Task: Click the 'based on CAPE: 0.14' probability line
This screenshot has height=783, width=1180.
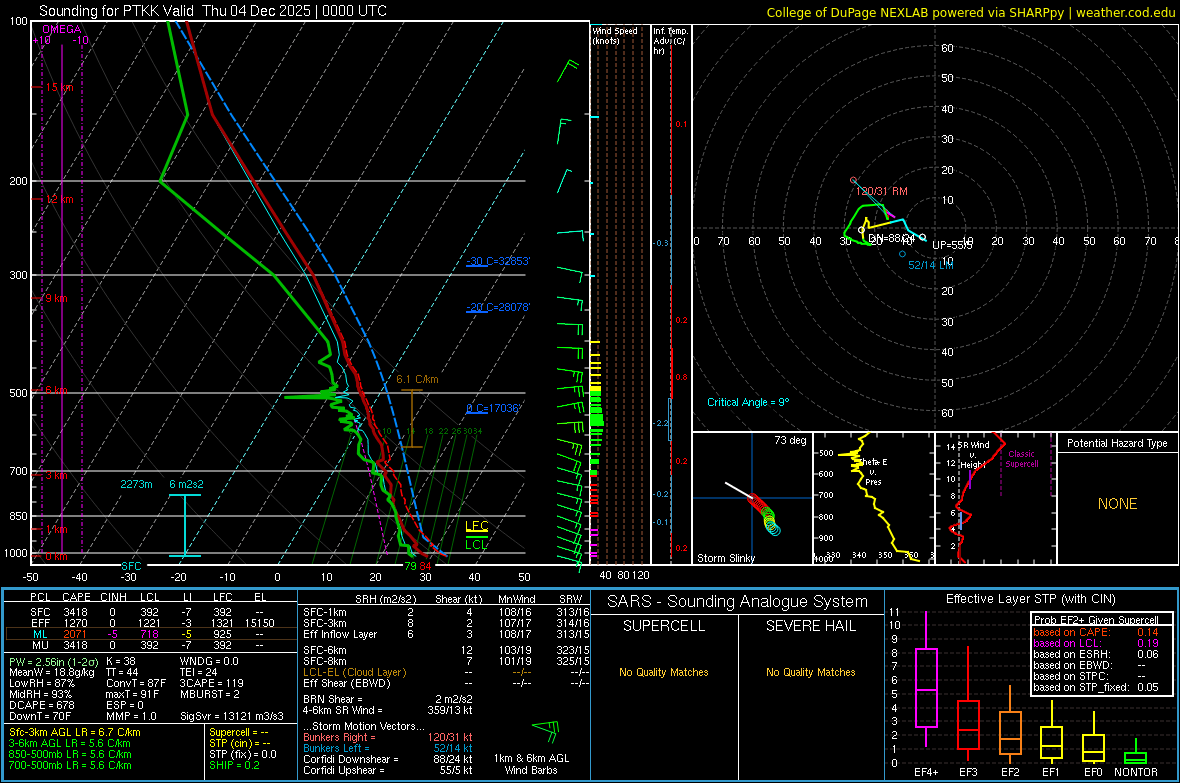Action: tap(1096, 632)
